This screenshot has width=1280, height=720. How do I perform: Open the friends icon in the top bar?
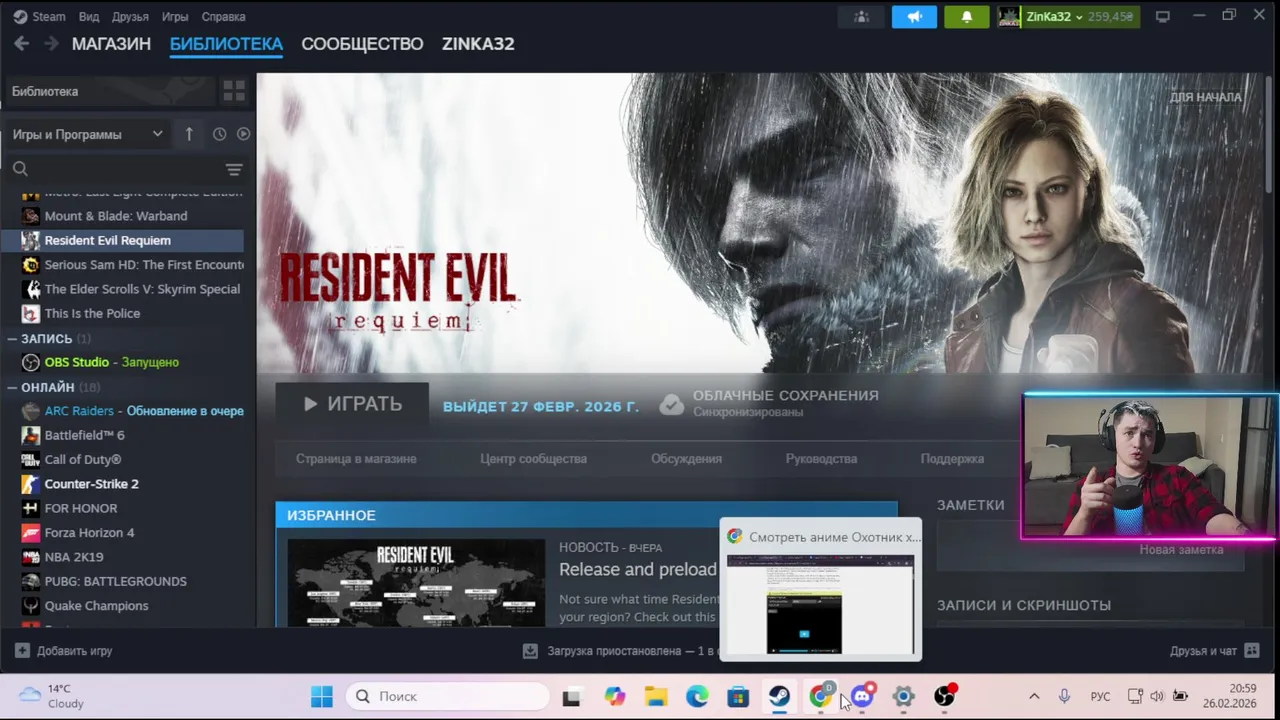point(861,17)
